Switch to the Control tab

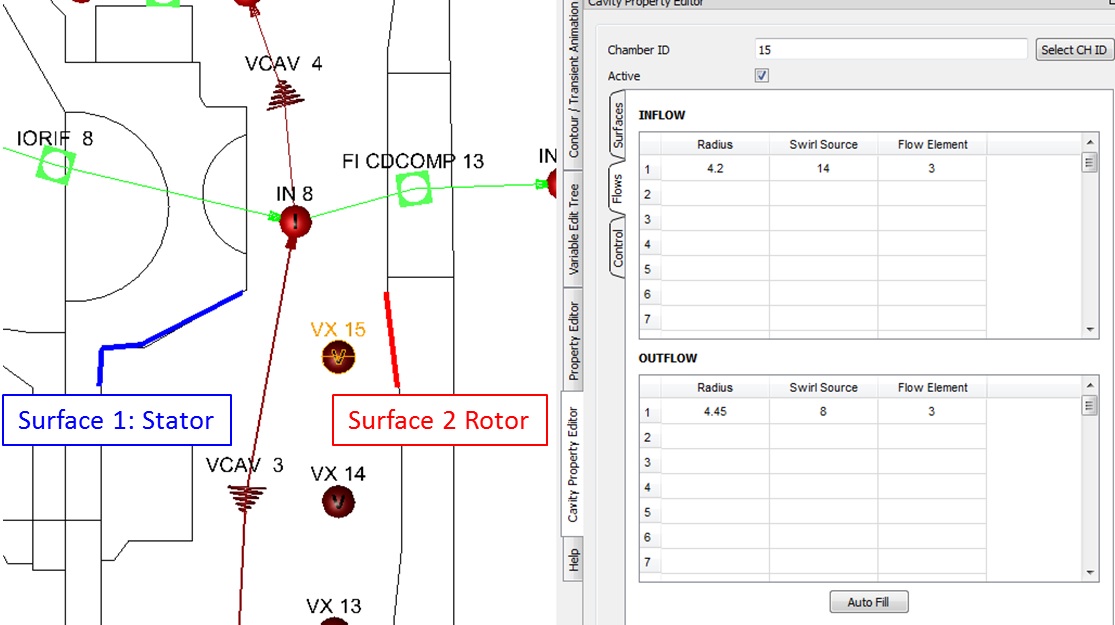click(618, 248)
